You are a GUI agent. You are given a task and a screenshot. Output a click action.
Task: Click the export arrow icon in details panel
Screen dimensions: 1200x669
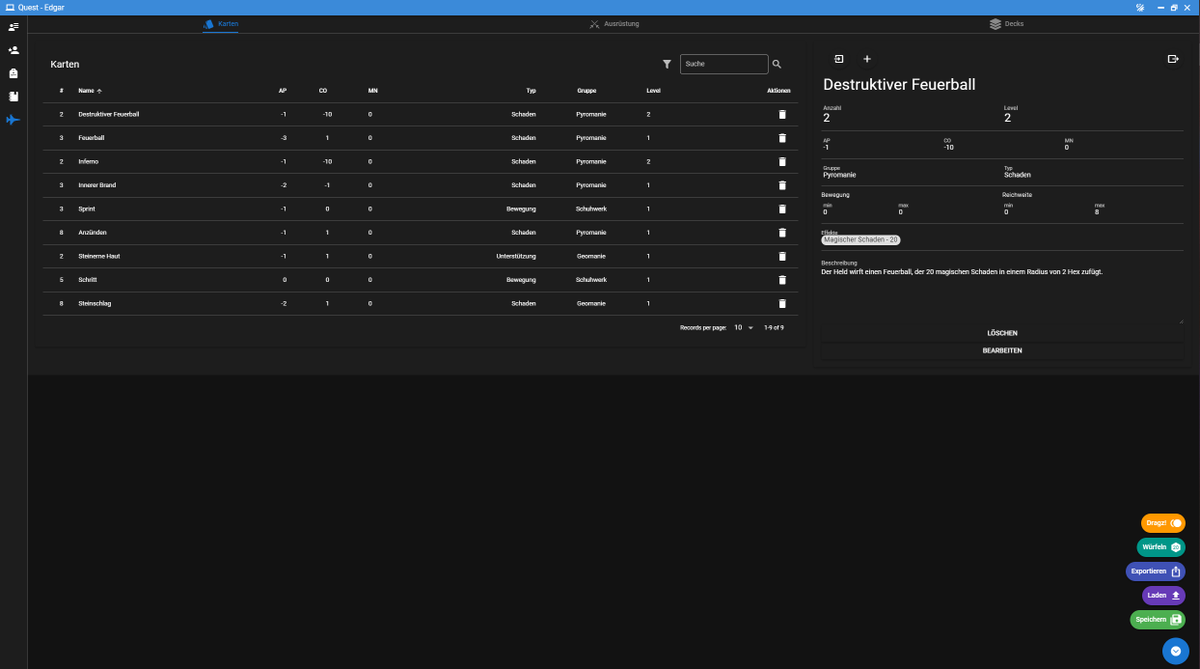coord(1173,59)
